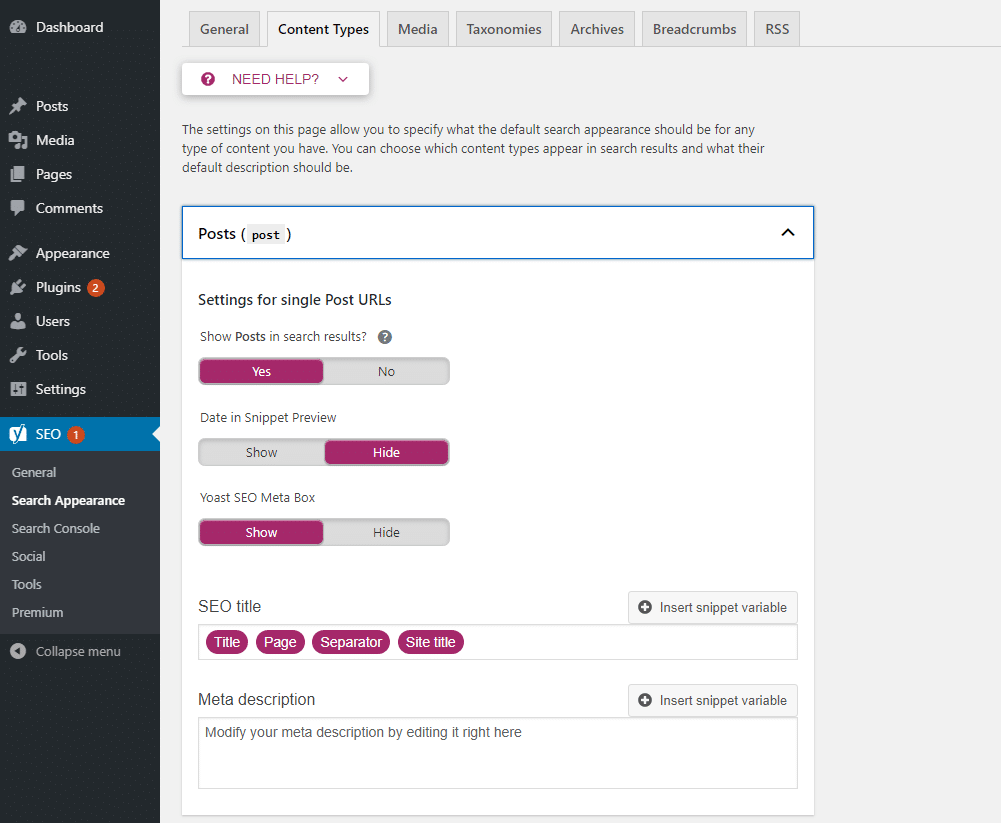Click the Separator snippet variable tag
Viewport: 1001px width, 823px height.
click(x=351, y=642)
